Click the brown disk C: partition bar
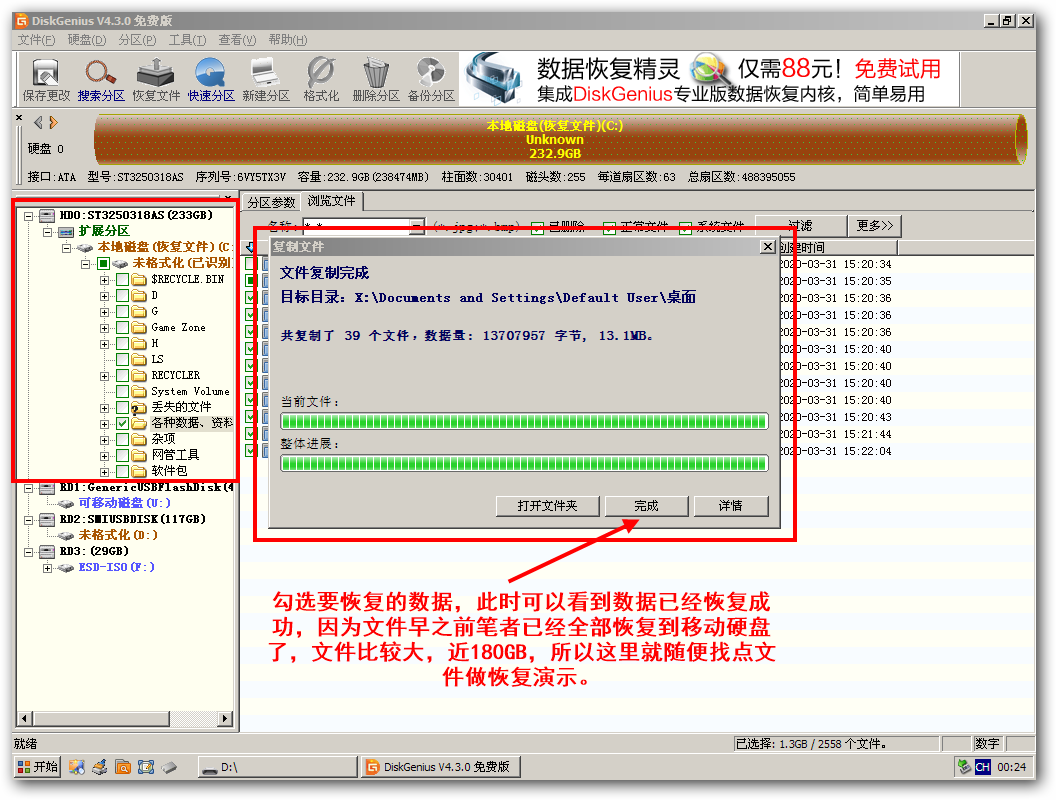 tap(560, 139)
